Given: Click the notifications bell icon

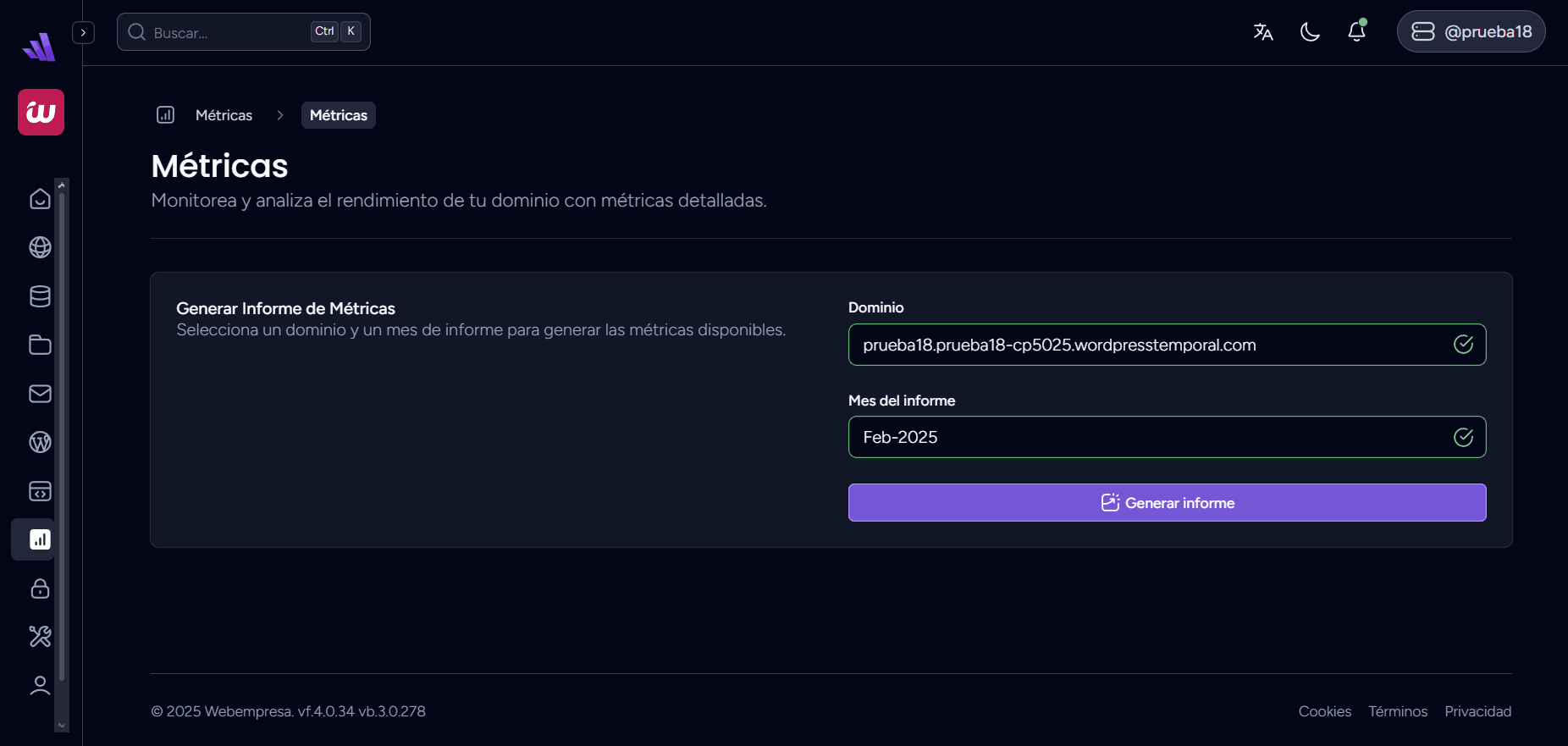Looking at the screenshot, I should [1356, 32].
